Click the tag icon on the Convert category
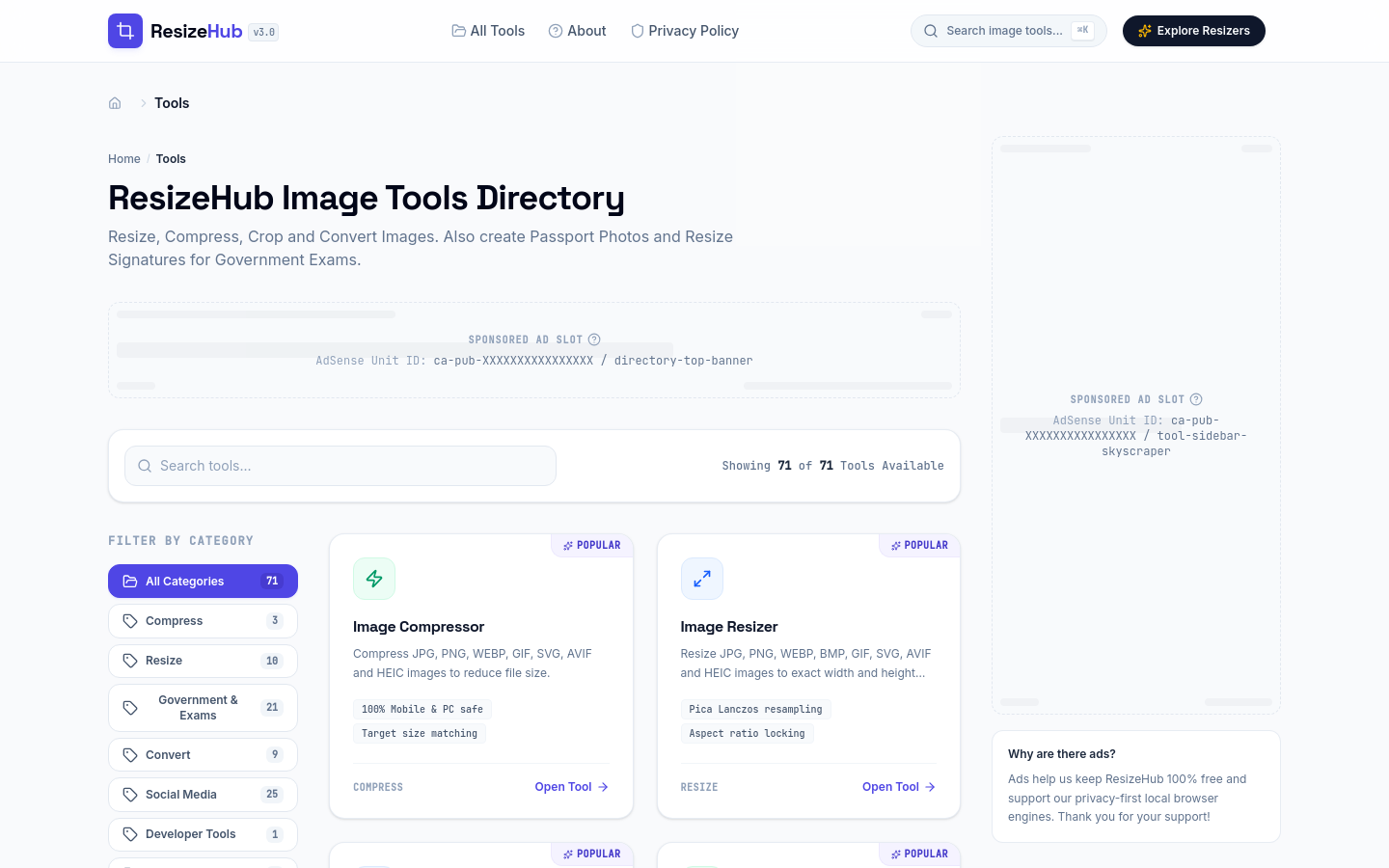 click(x=130, y=755)
